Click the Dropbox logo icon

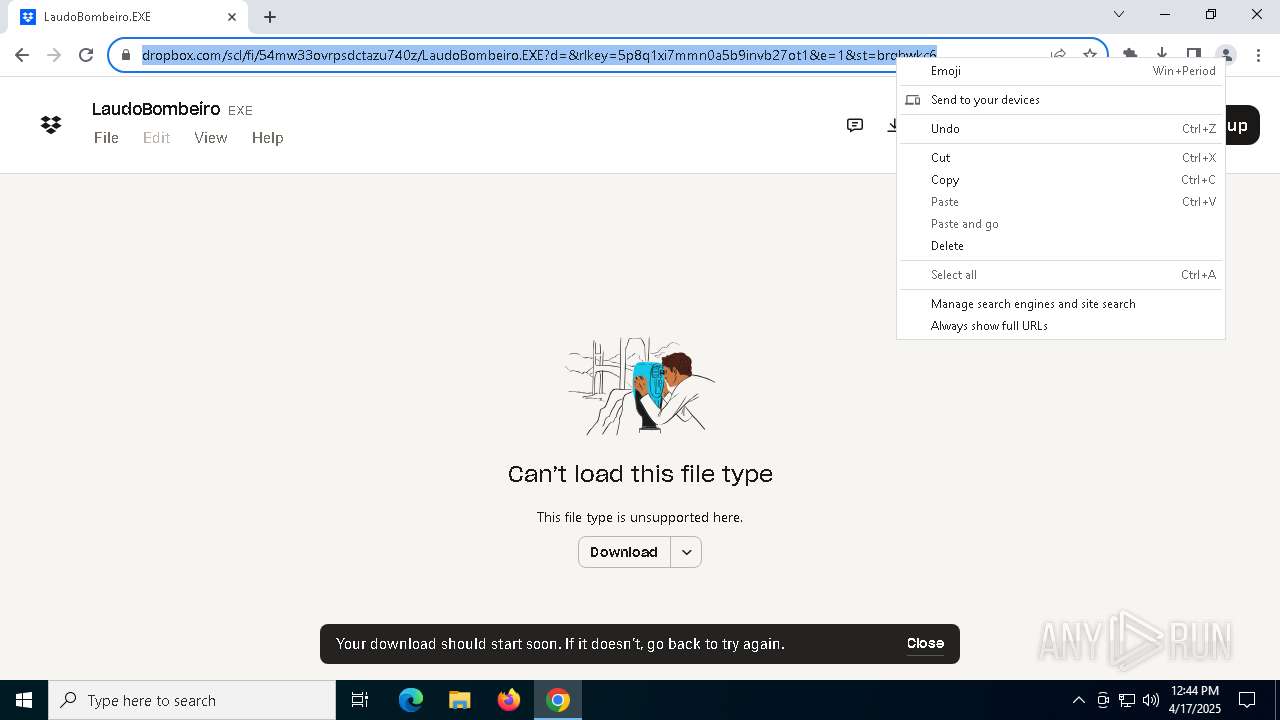[51, 125]
